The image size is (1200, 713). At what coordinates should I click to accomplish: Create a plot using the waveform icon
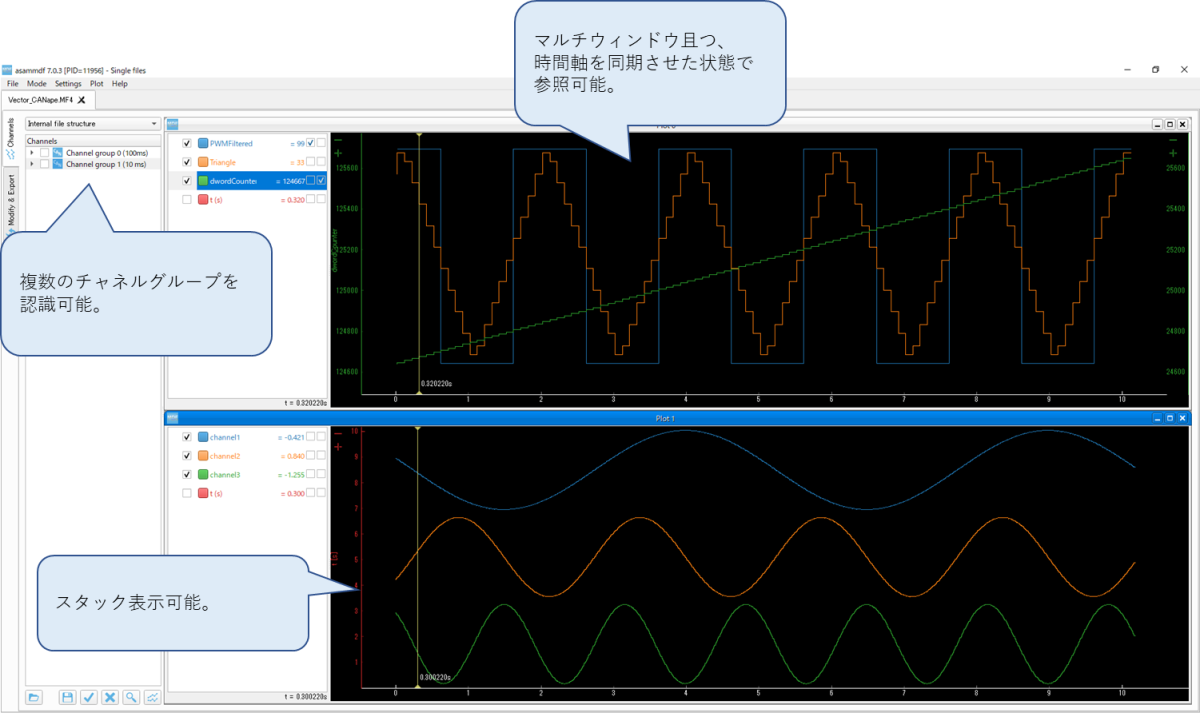click(152, 697)
